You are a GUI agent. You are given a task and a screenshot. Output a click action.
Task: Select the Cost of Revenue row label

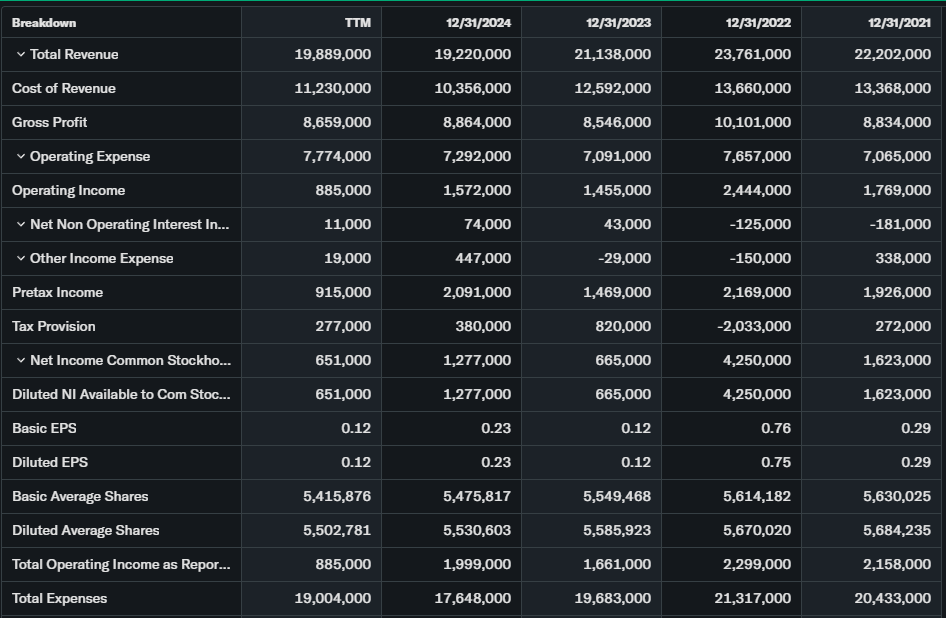64,89
